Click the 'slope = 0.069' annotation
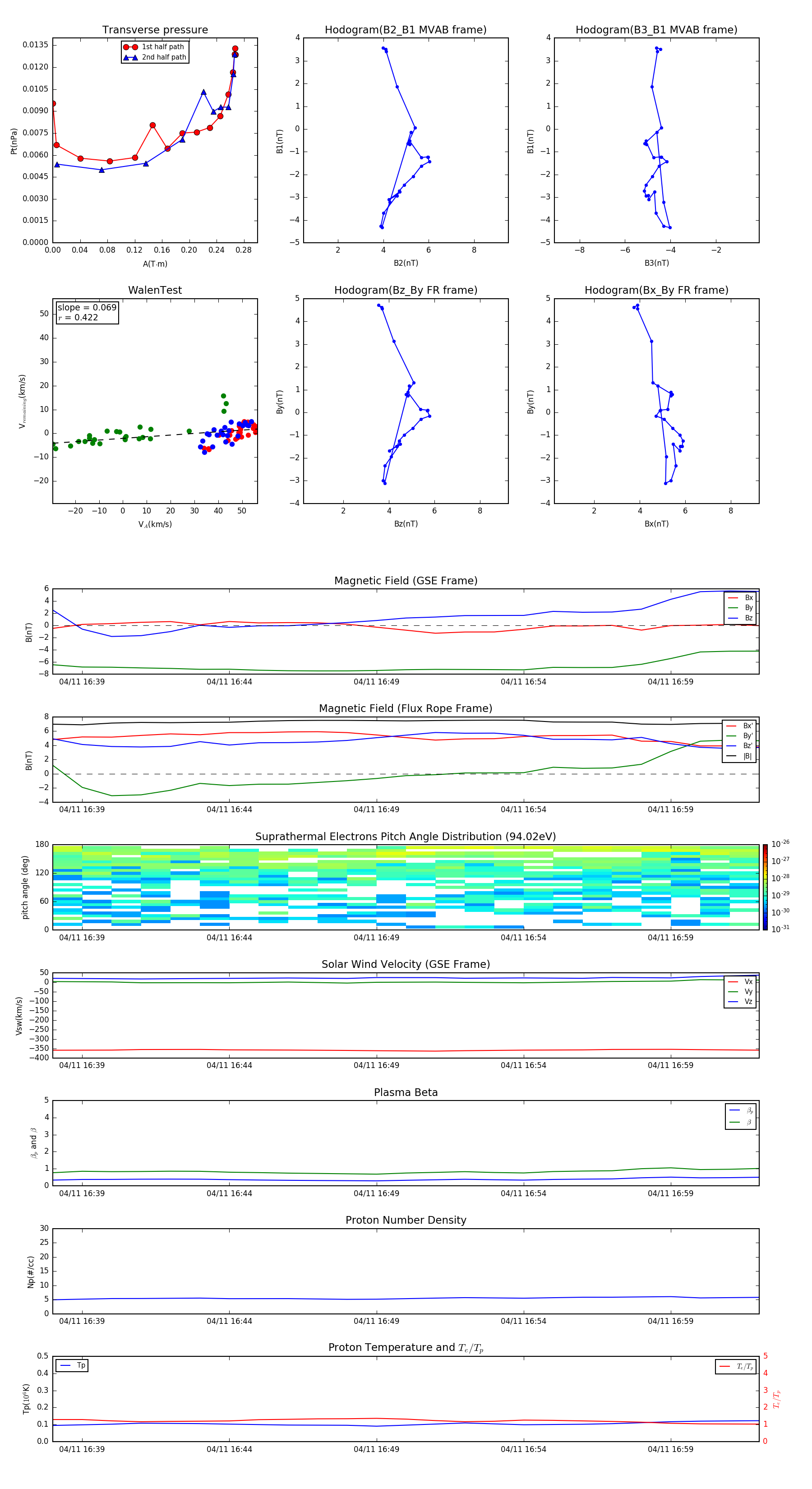The height and width of the screenshot is (1489, 812). click(87, 308)
